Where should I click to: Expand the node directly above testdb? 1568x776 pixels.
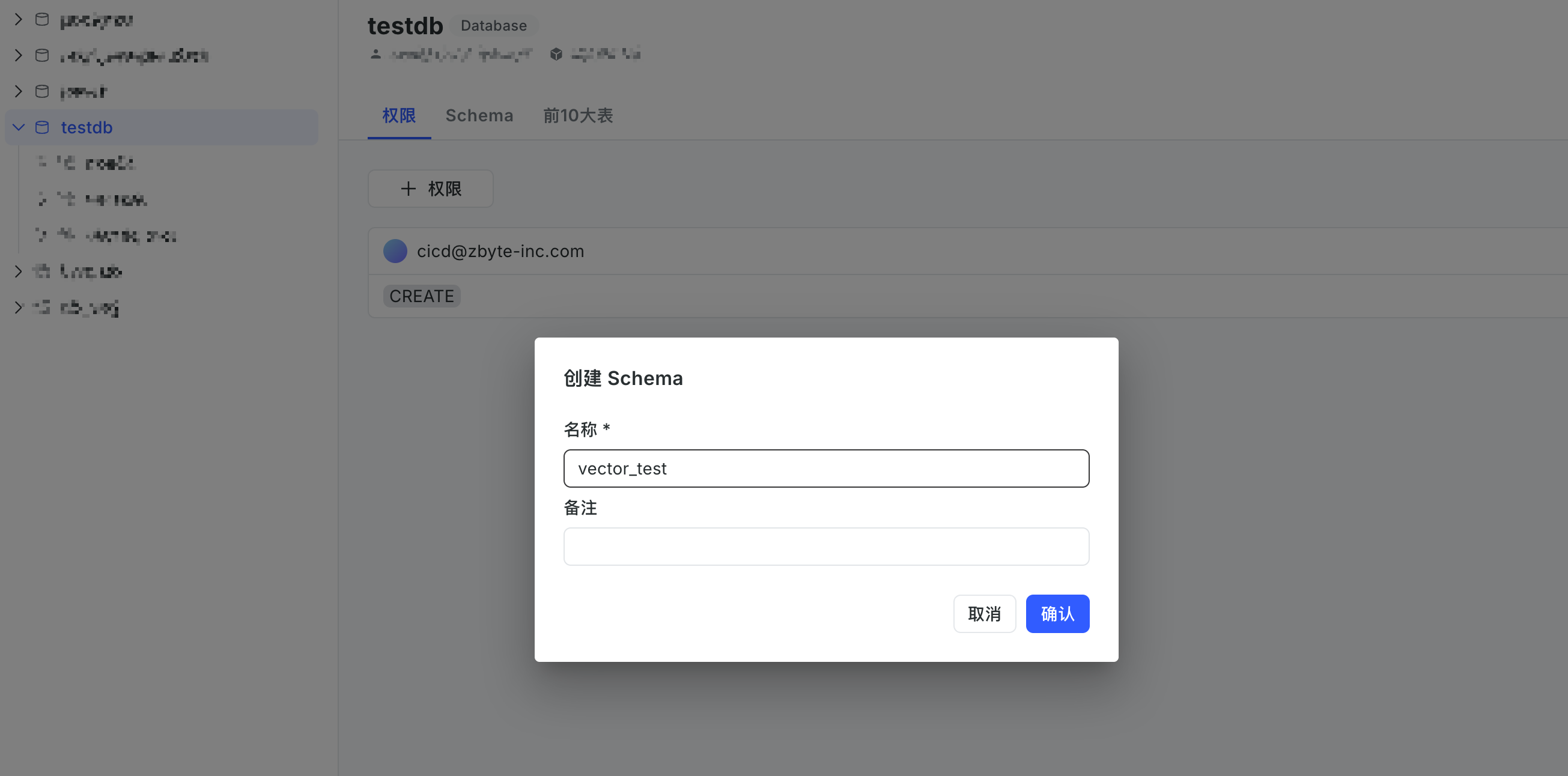[18, 91]
